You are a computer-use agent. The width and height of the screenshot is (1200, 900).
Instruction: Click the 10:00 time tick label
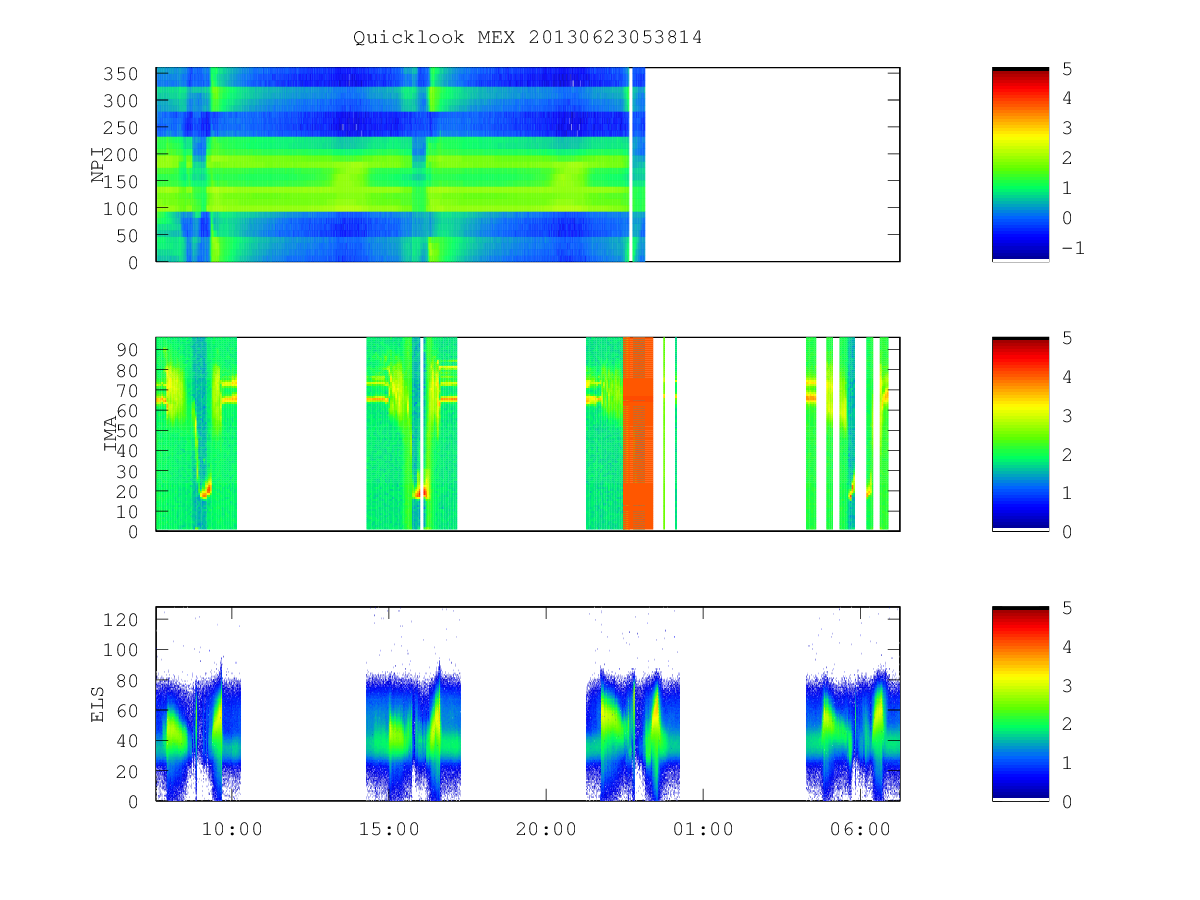pyautogui.click(x=233, y=829)
